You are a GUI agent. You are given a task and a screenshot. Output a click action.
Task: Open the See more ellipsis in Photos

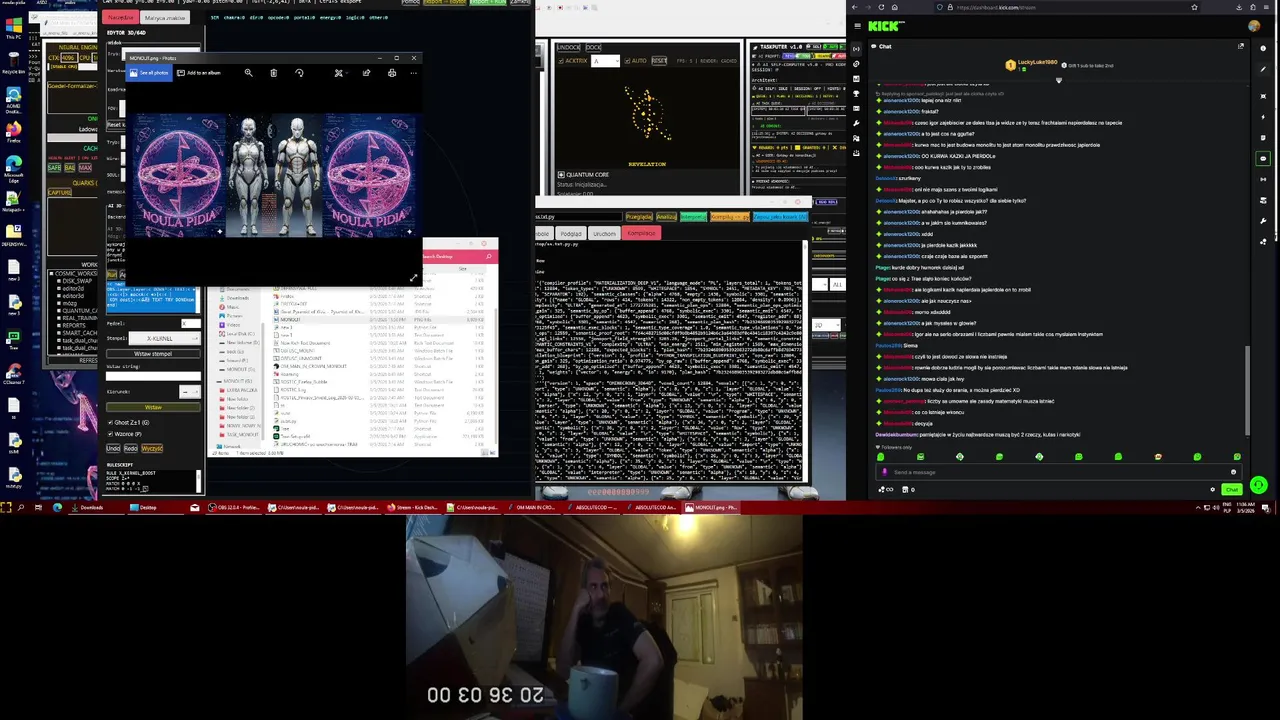tap(412, 73)
